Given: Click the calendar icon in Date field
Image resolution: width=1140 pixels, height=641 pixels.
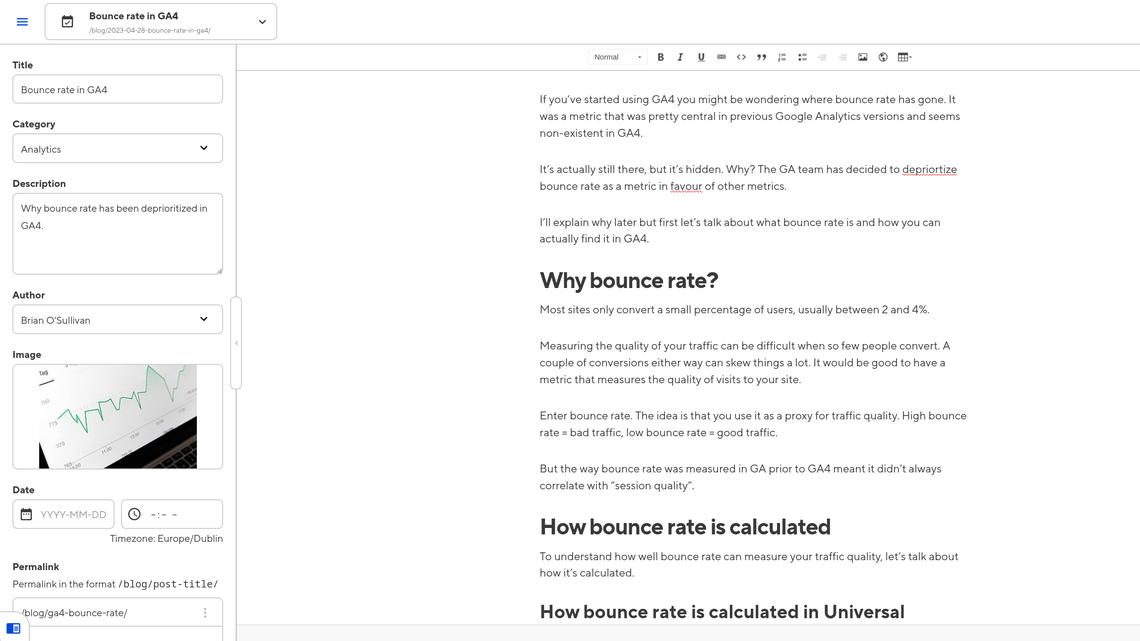Looking at the screenshot, I should [x=26, y=514].
